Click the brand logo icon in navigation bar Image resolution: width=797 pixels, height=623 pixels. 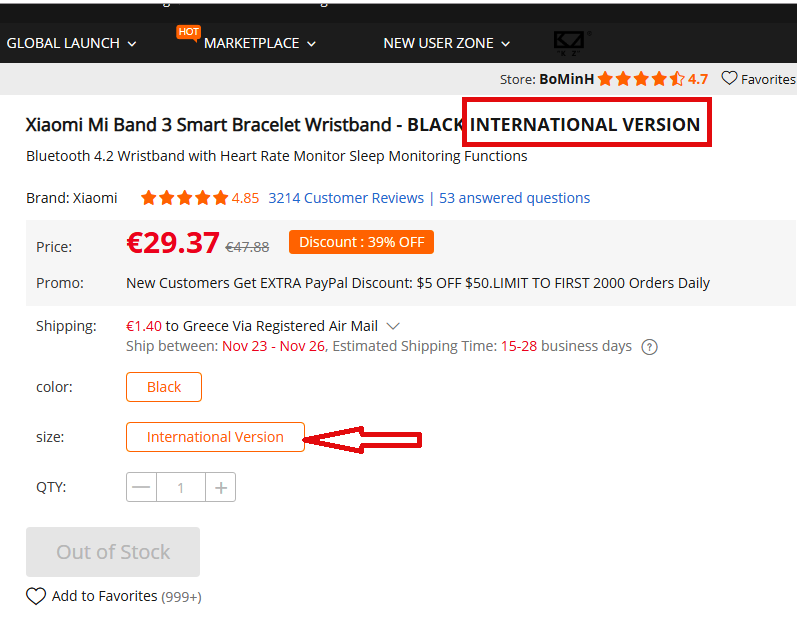(572, 42)
